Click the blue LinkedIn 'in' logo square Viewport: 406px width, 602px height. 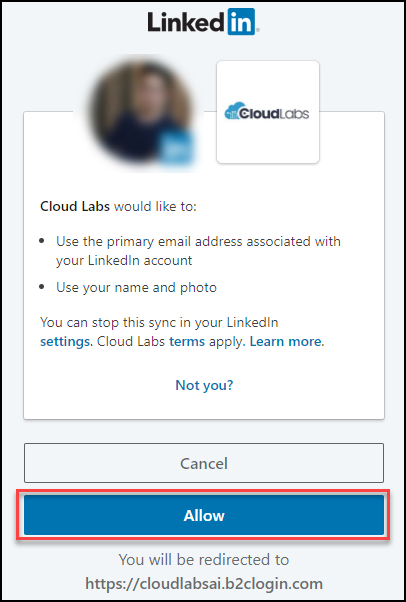(241, 22)
